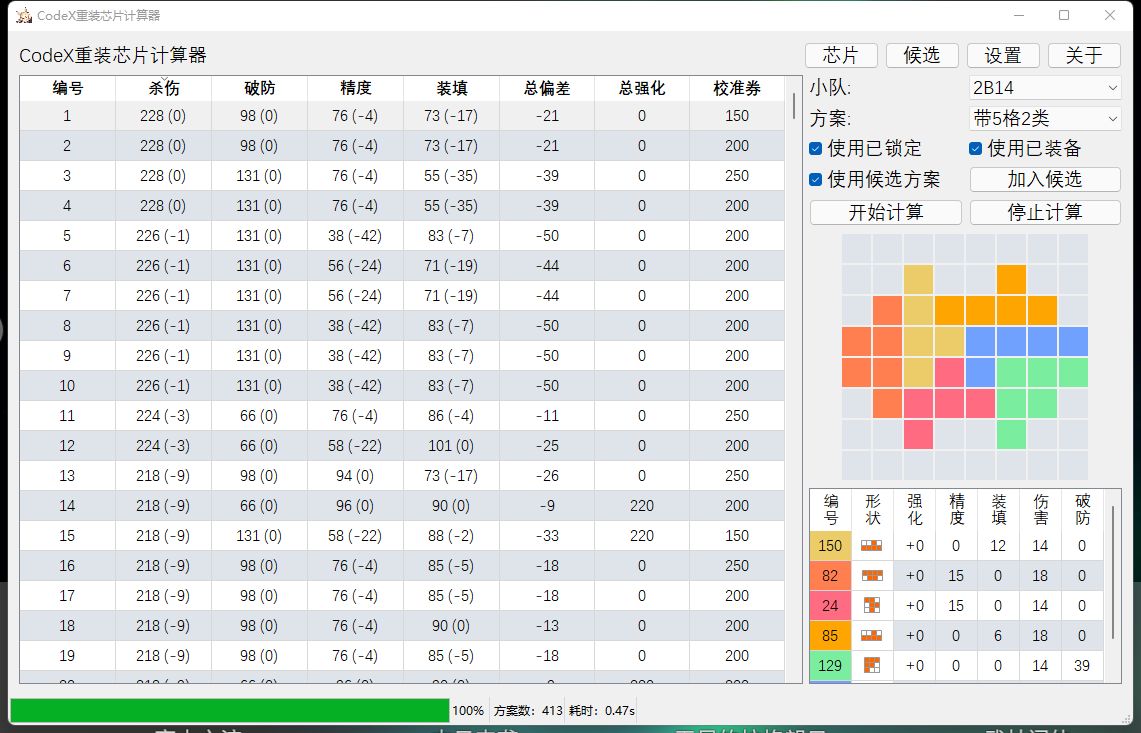
Task: Select the shape icon of chip 24
Action: click(873, 606)
